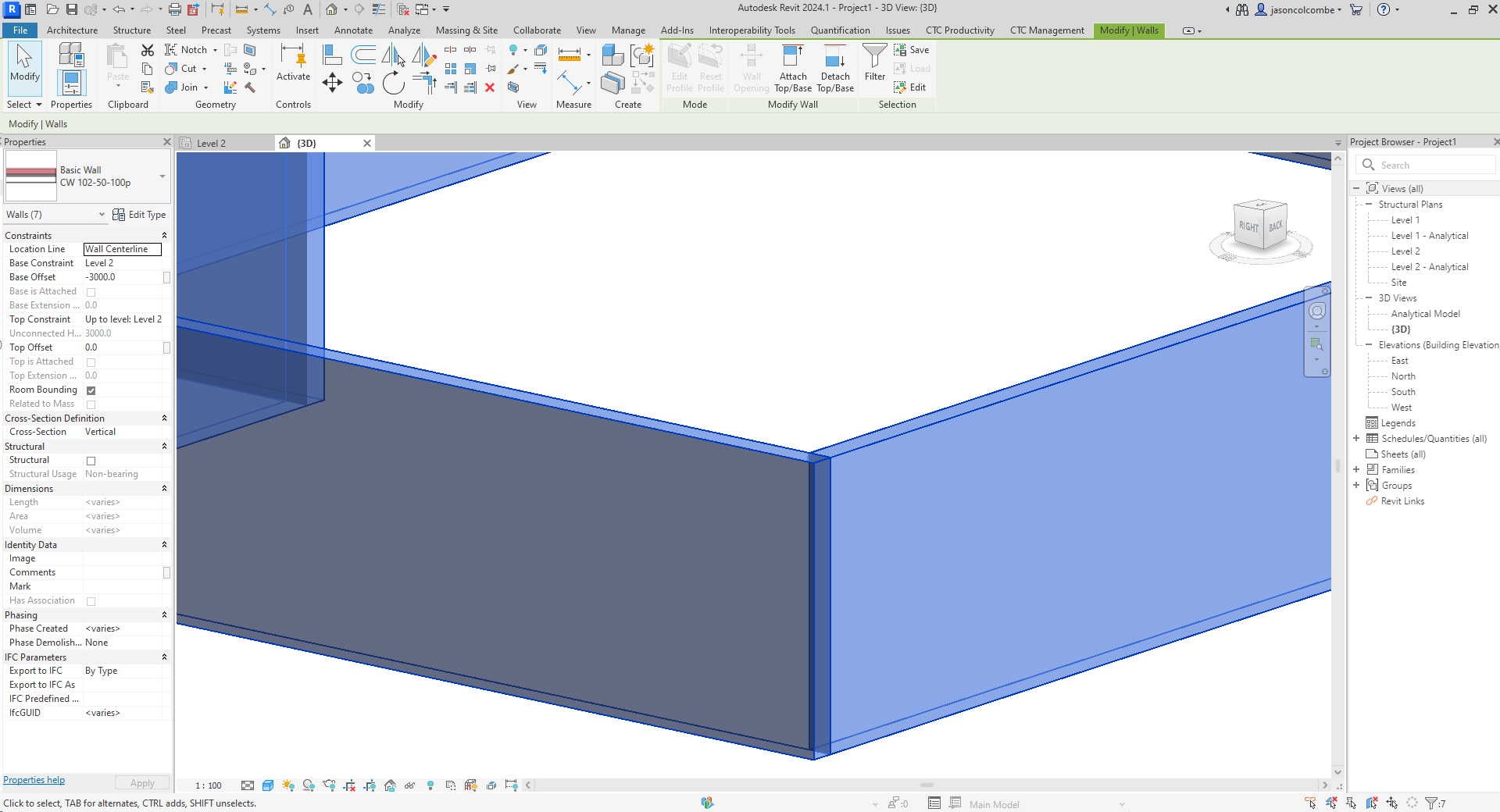Open the Properties help link
The image size is (1500, 812).
tap(34, 779)
